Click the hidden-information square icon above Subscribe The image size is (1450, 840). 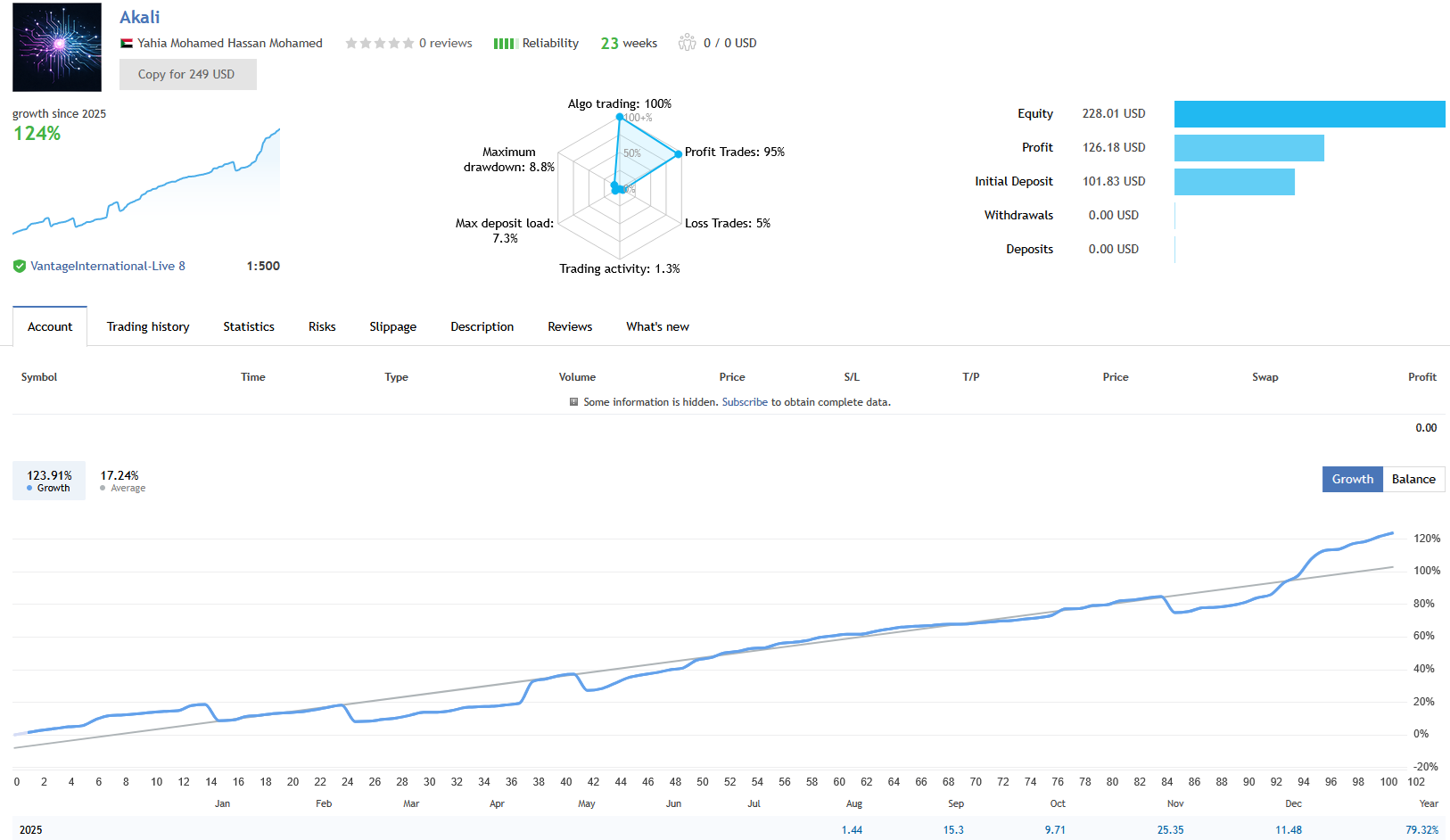[573, 402]
